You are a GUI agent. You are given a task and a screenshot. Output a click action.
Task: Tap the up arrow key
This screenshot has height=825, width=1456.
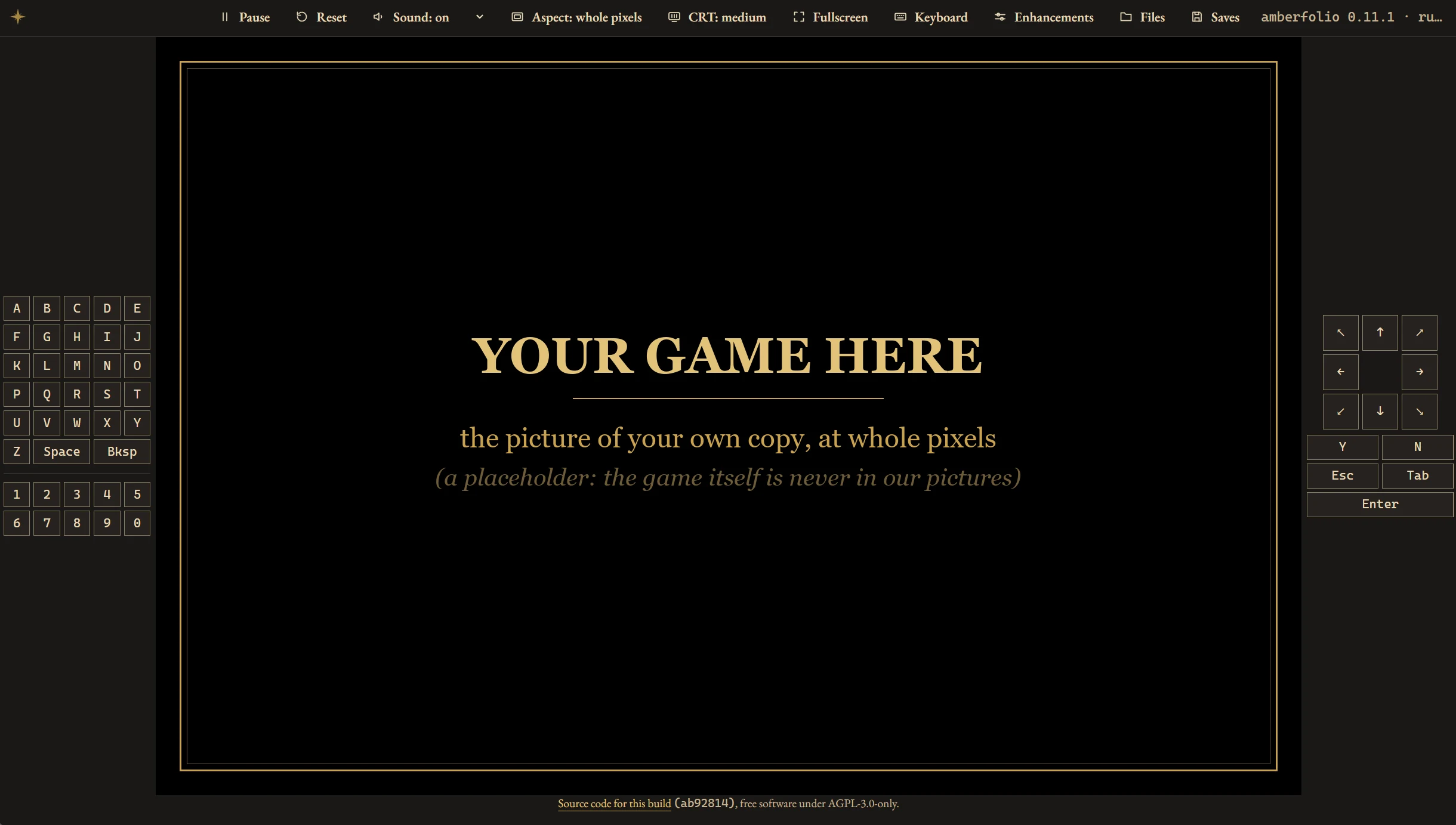pos(1380,332)
